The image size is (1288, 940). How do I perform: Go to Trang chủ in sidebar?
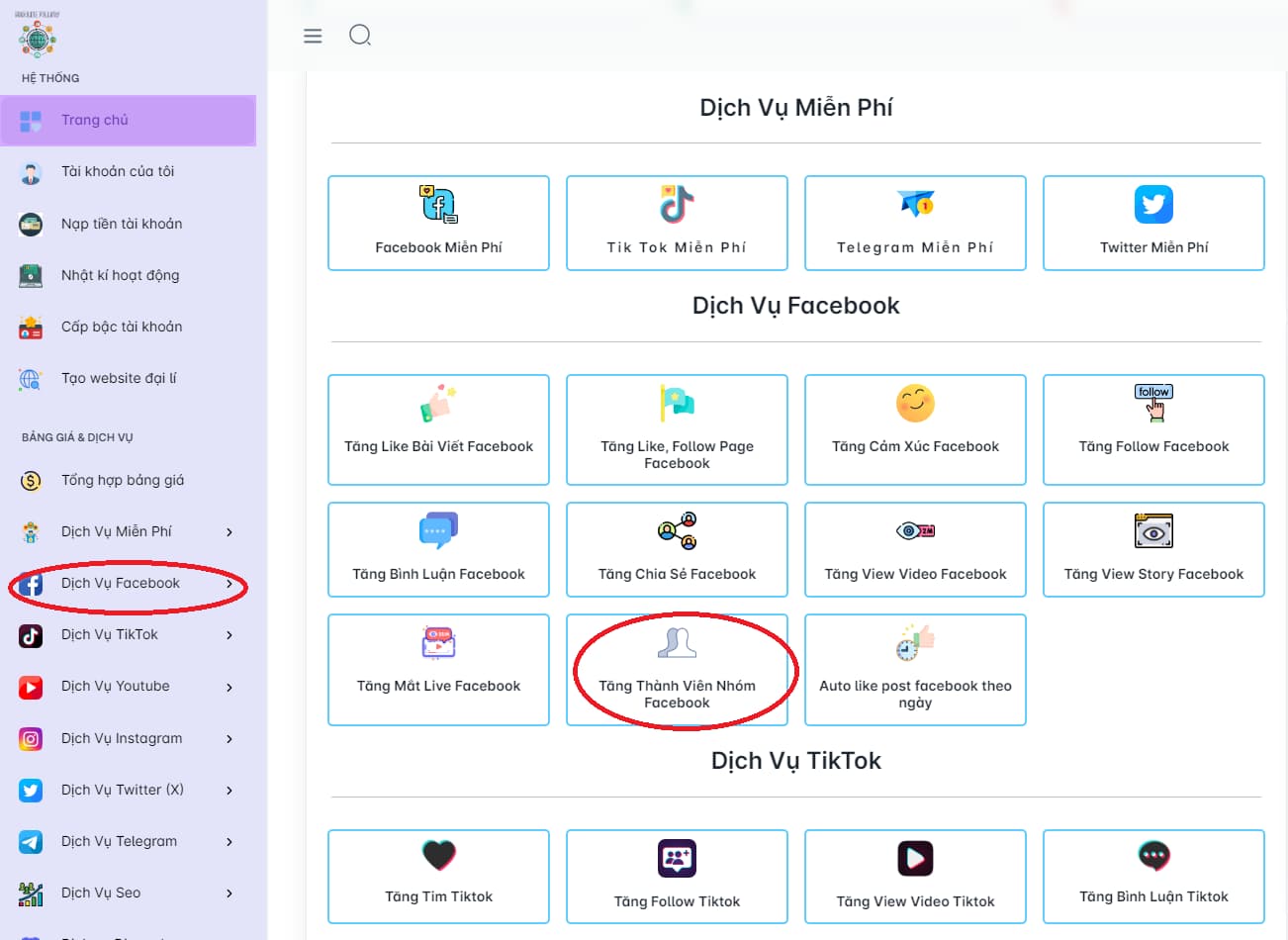click(128, 121)
